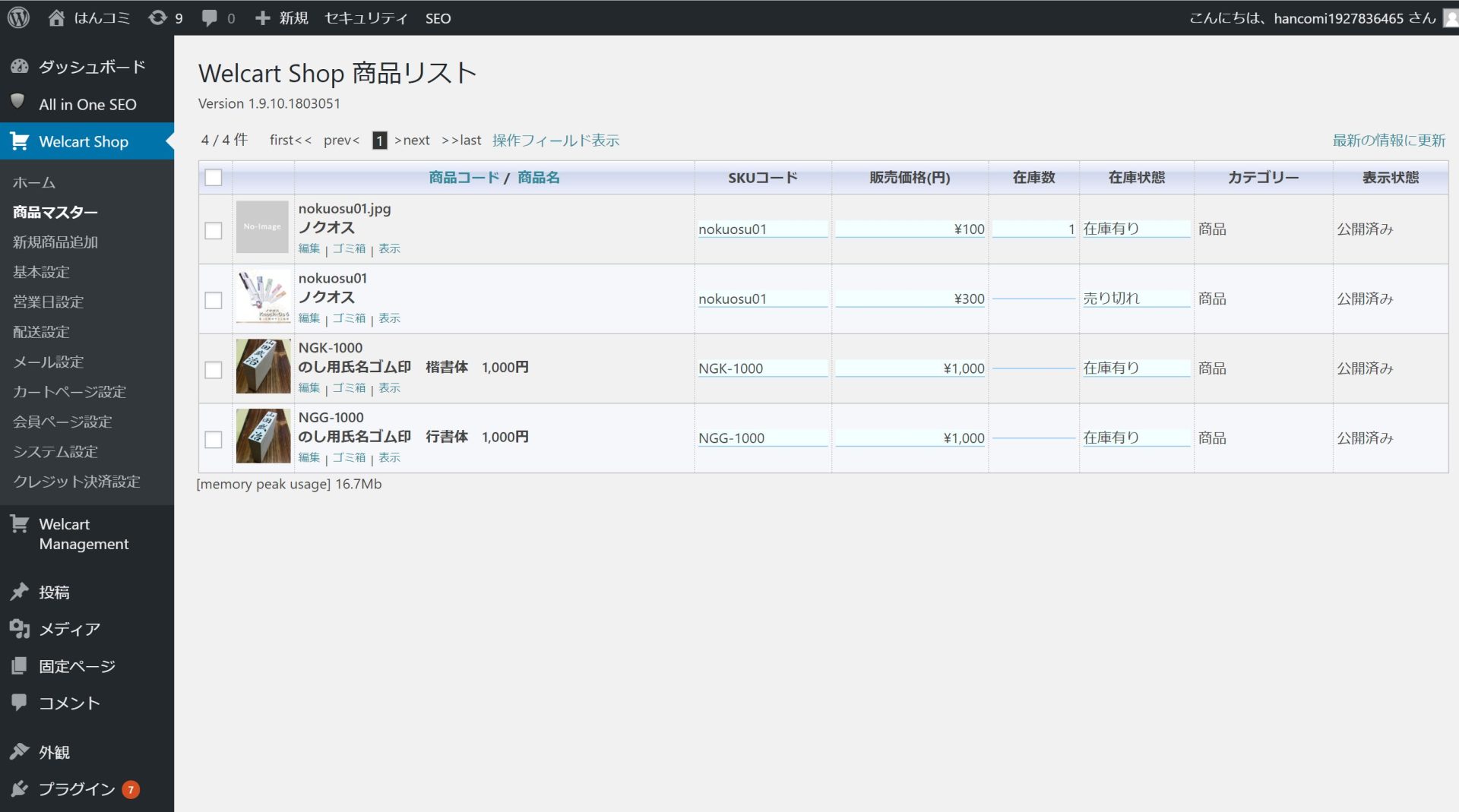Click stock quantity field showing 1
Image resolution: width=1459 pixels, height=812 pixels.
tap(1033, 229)
